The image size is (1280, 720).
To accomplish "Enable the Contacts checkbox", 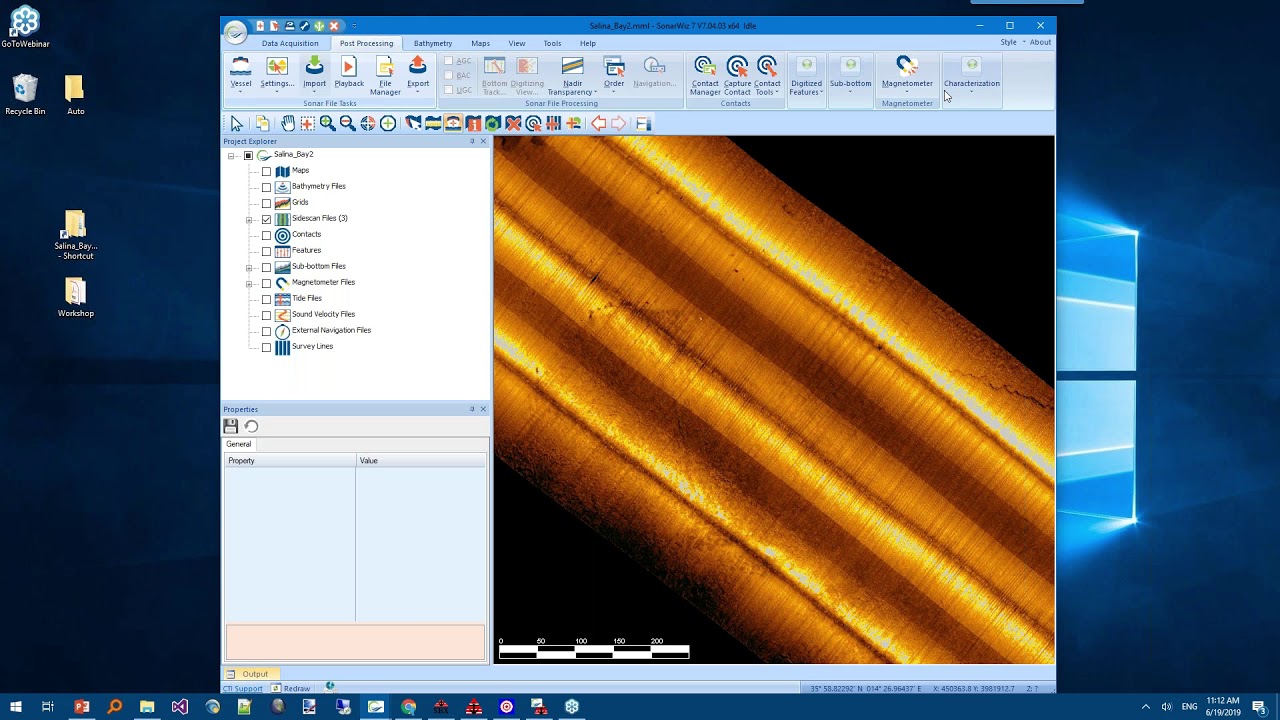I will (x=266, y=235).
